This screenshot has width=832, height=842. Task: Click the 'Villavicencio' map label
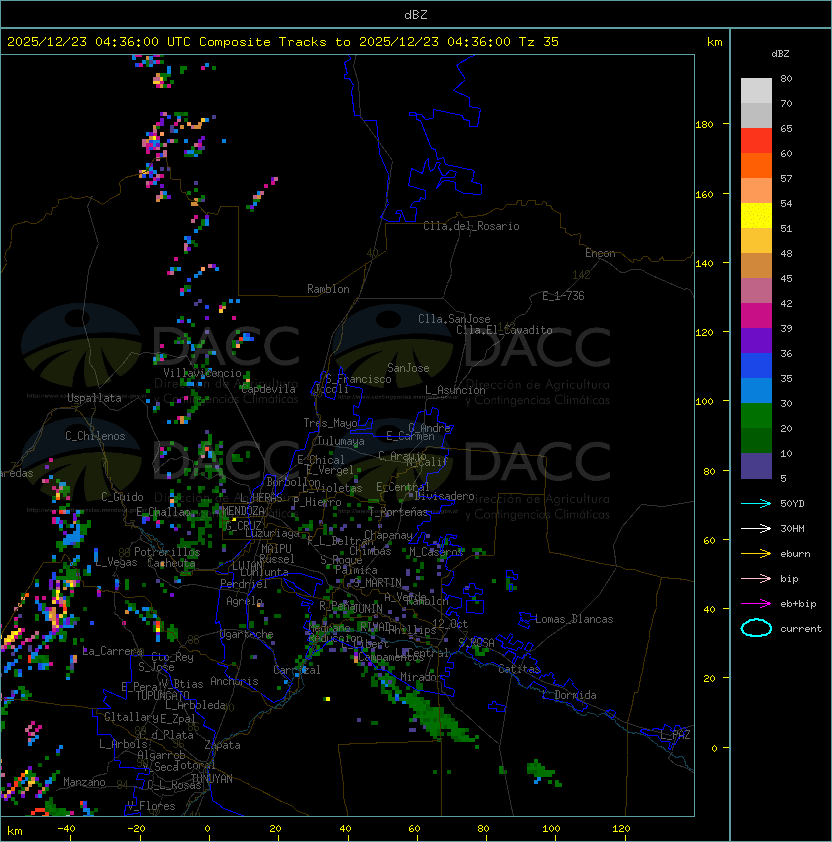point(202,373)
